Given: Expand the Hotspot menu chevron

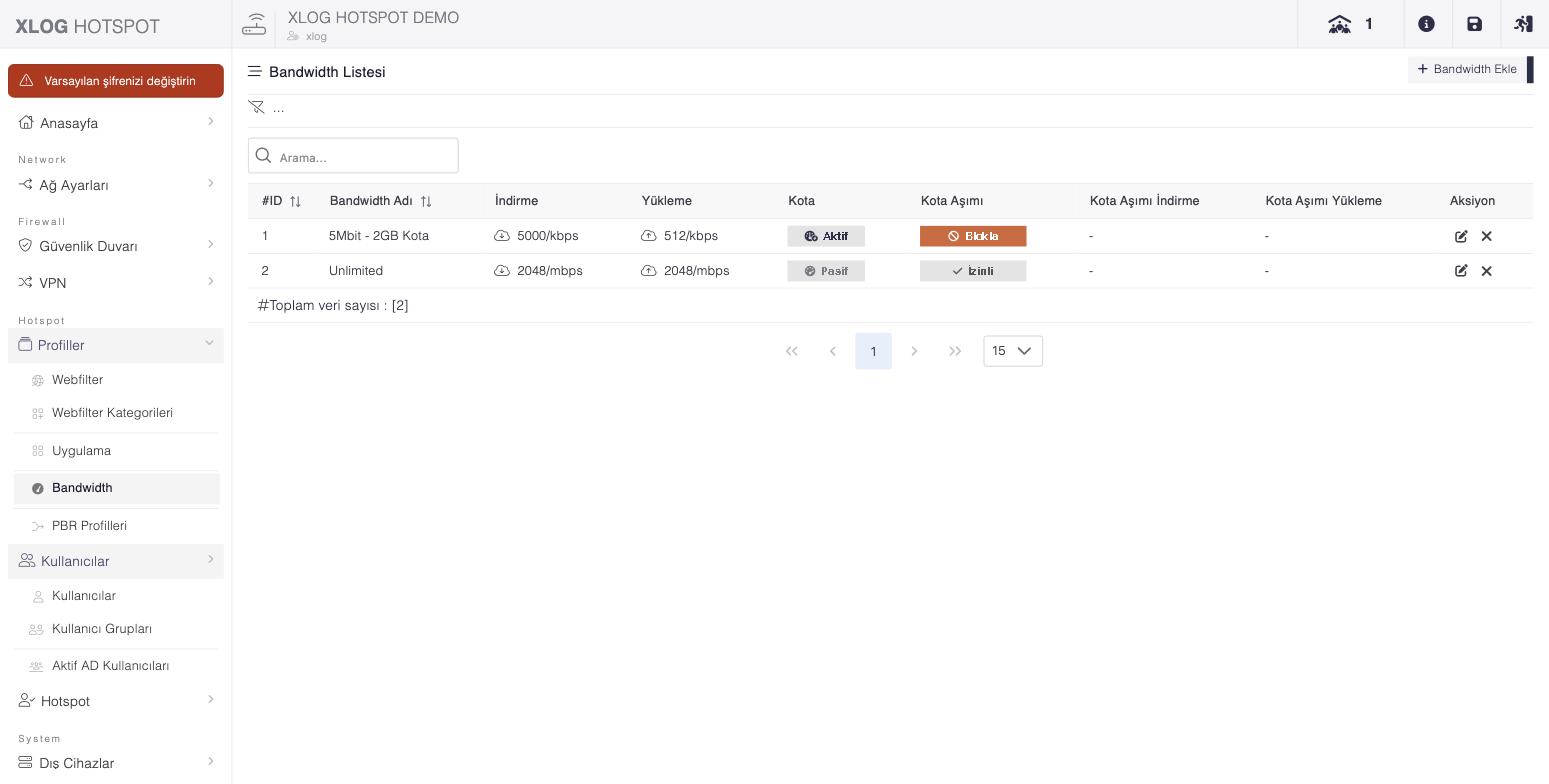Looking at the screenshot, I should click(210, 700).
